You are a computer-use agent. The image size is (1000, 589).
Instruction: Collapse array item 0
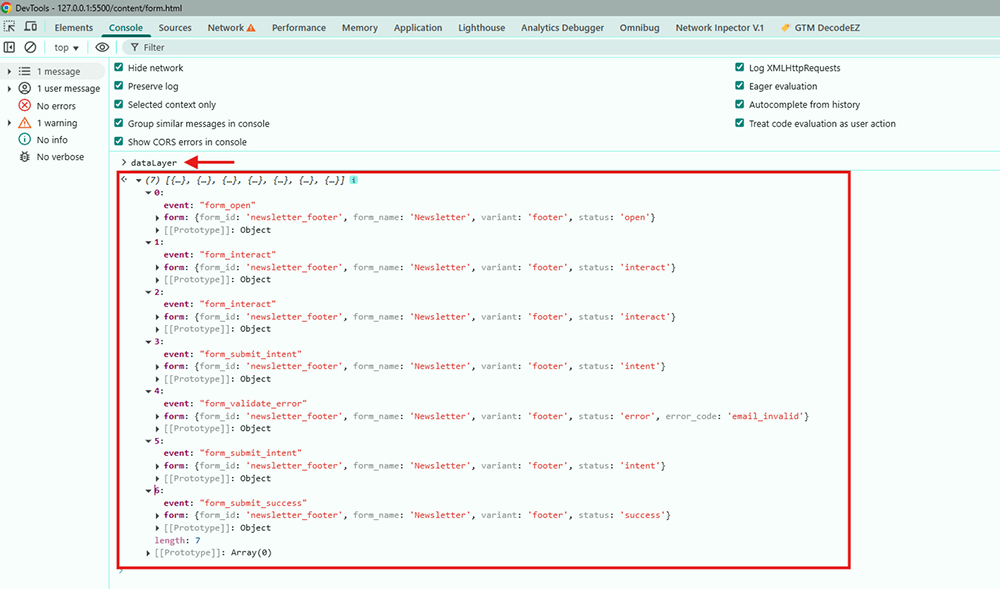point(149,193)
